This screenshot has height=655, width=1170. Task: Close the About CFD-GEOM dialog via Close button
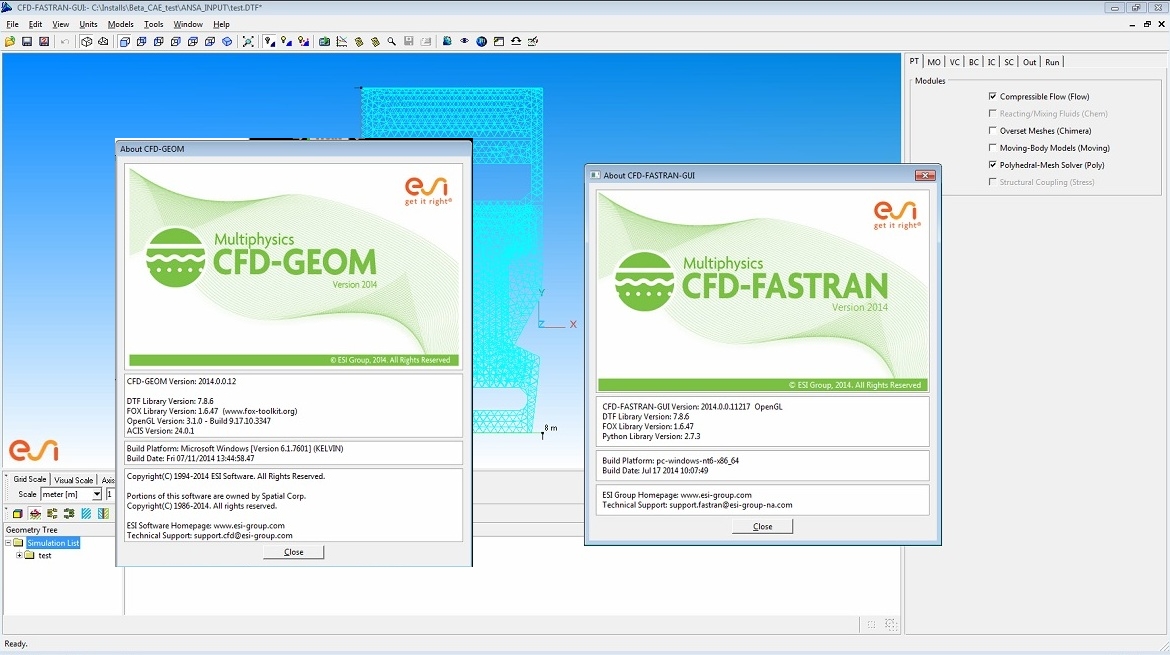pyautogui.click(x=293, y=552)
